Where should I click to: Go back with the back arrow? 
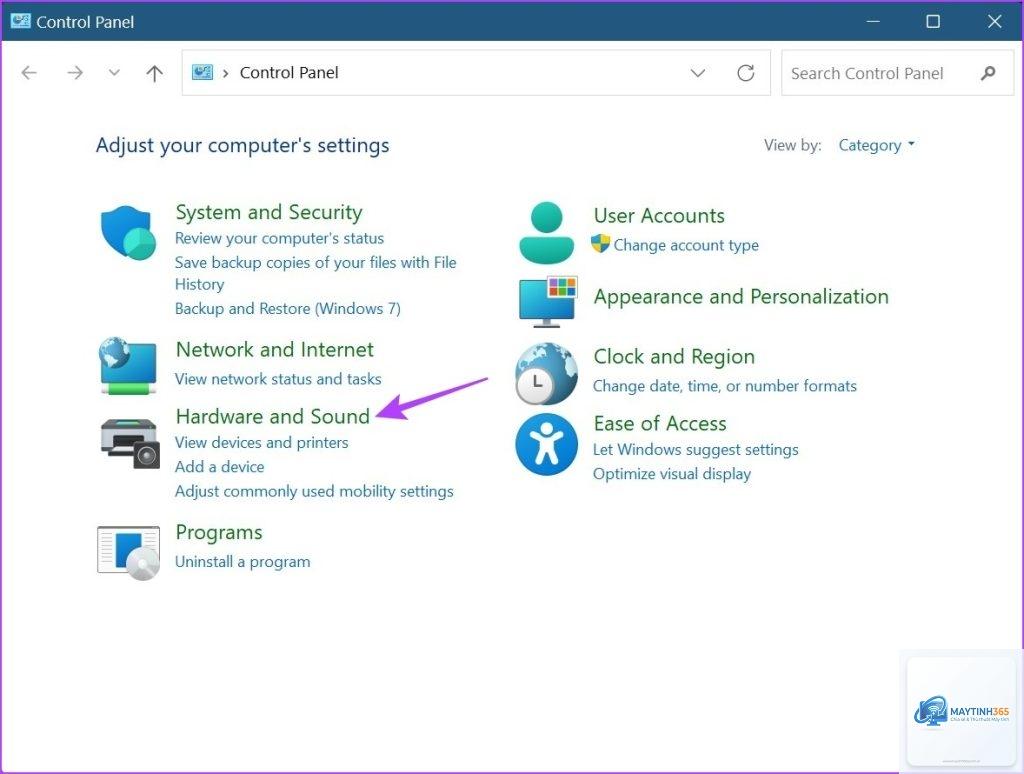[29, 73]
